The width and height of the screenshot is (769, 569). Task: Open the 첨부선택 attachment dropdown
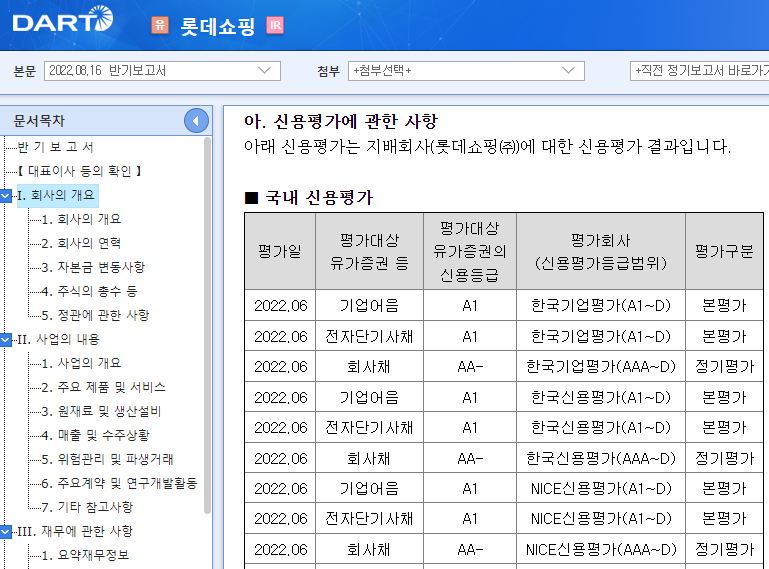tap(466, 71)
